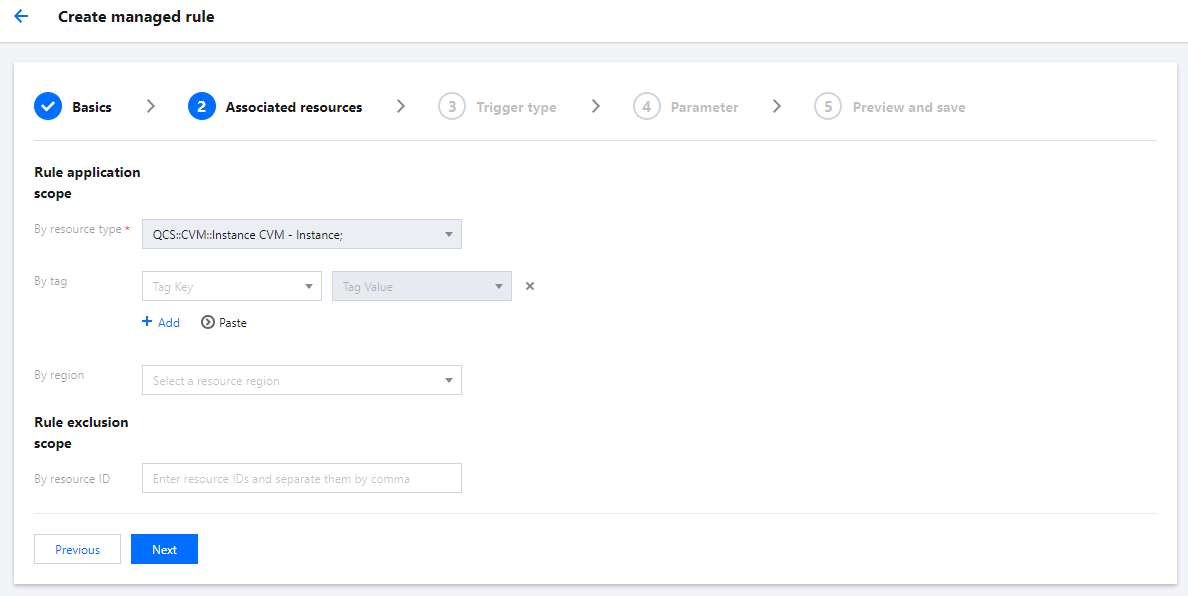
Task: Click the step 3 circle icon
Action: tap(452, 107)
